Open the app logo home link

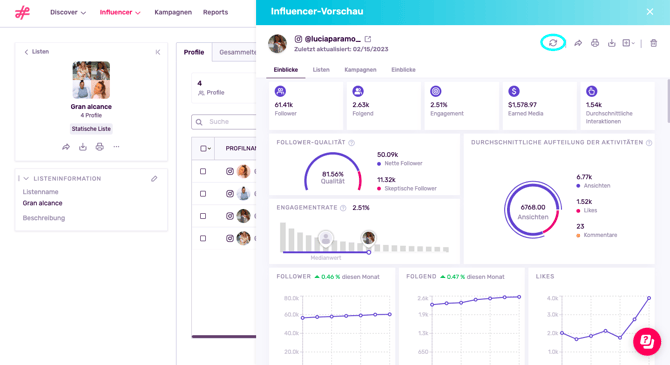(x=22, y=12)
